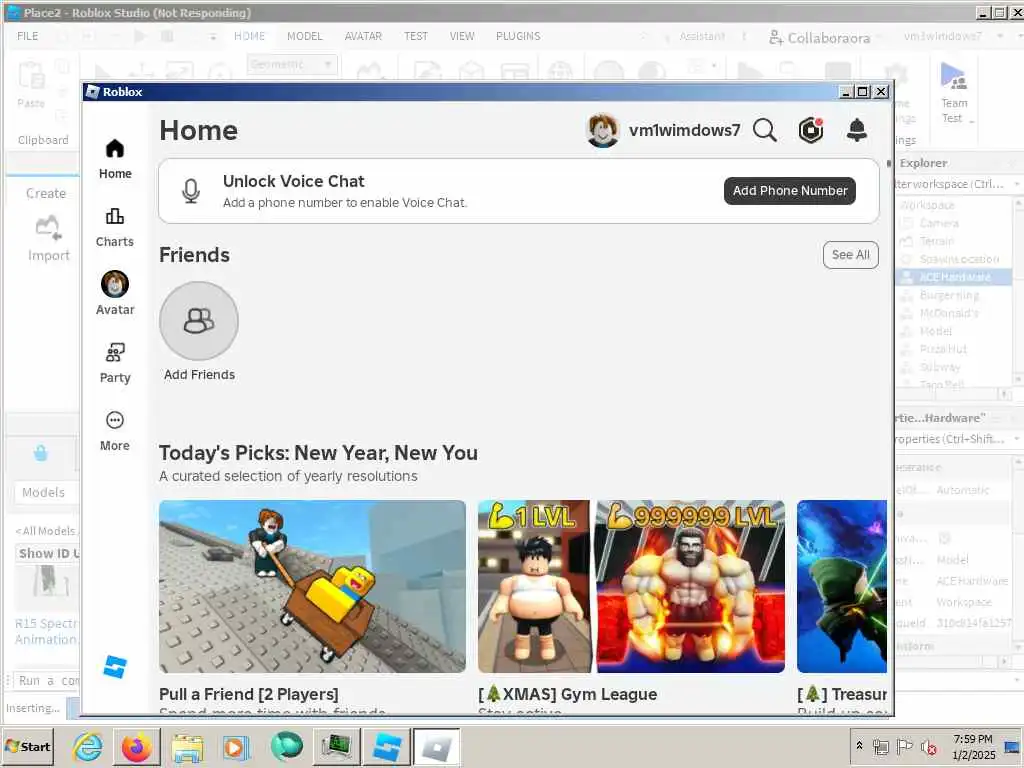
Task: Open Windows Explorer folder from taskbar
Action: (187, 746)
